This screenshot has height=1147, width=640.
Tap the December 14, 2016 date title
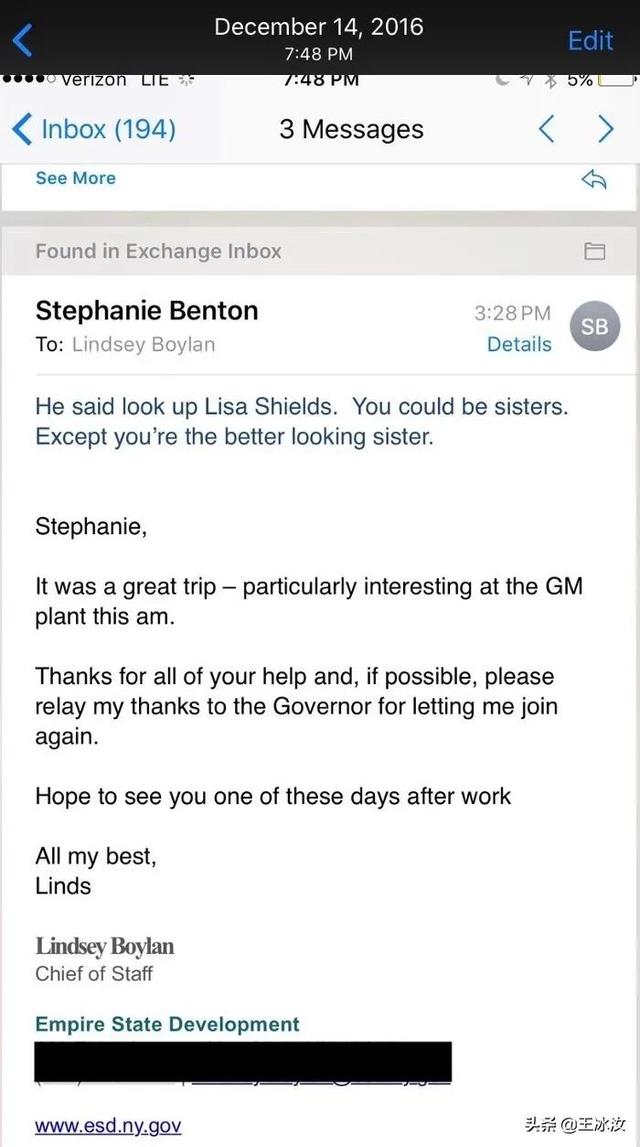[318, 27]
